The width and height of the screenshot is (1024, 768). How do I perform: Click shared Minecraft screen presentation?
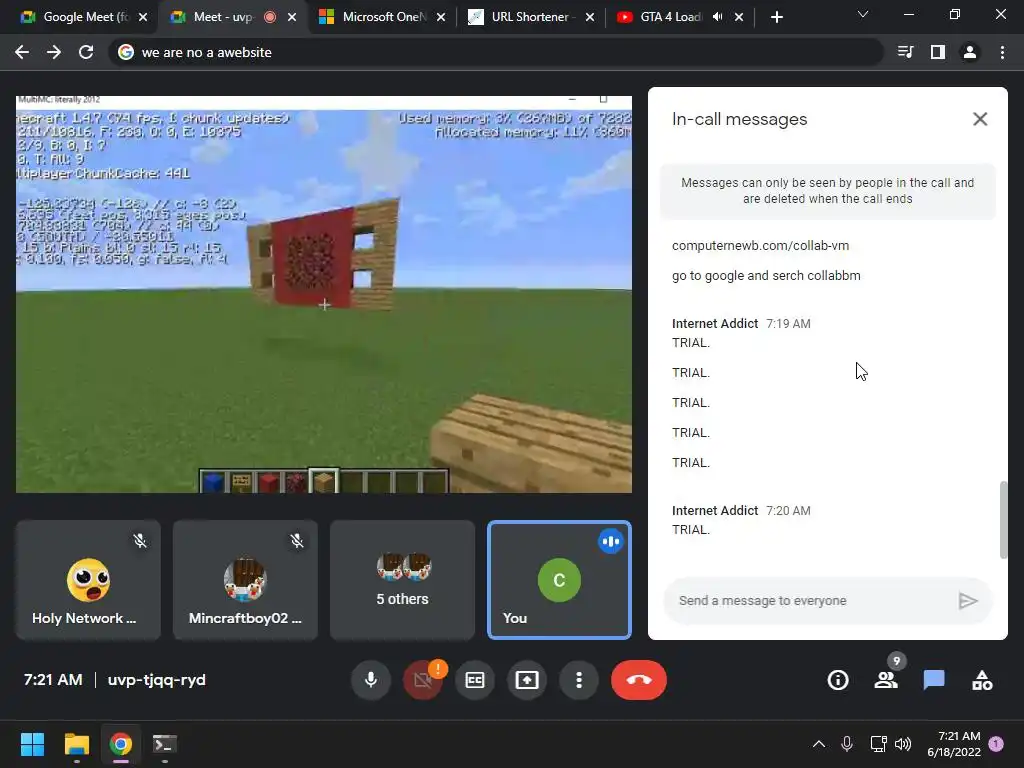324,294
